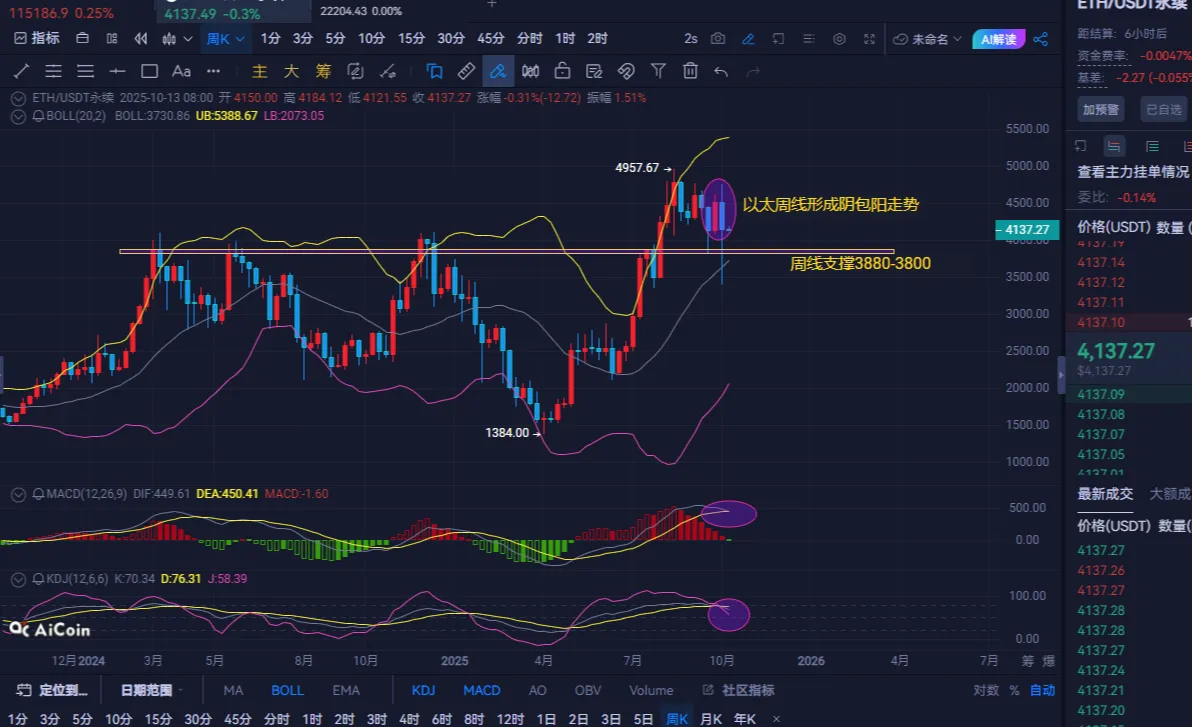
Task: Toggle the MACD indicator at bottom
Action: pyautogui.click(x=482, y=690)
